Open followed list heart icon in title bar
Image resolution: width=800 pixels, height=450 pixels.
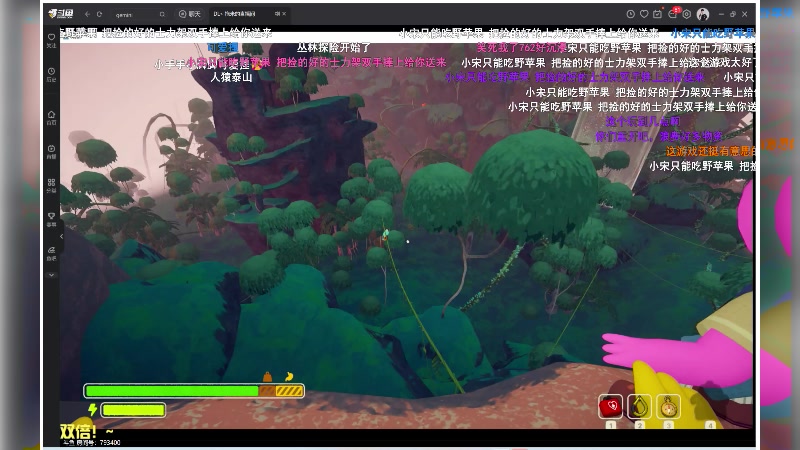(644, 14)
